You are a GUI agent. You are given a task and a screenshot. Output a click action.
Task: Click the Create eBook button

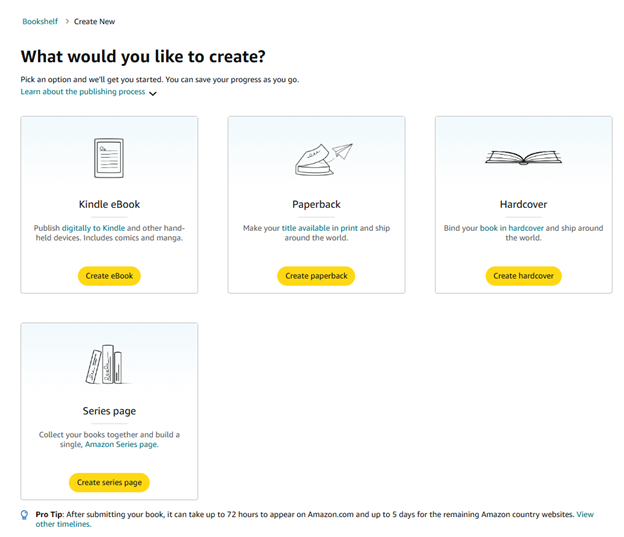pos(109,276)
